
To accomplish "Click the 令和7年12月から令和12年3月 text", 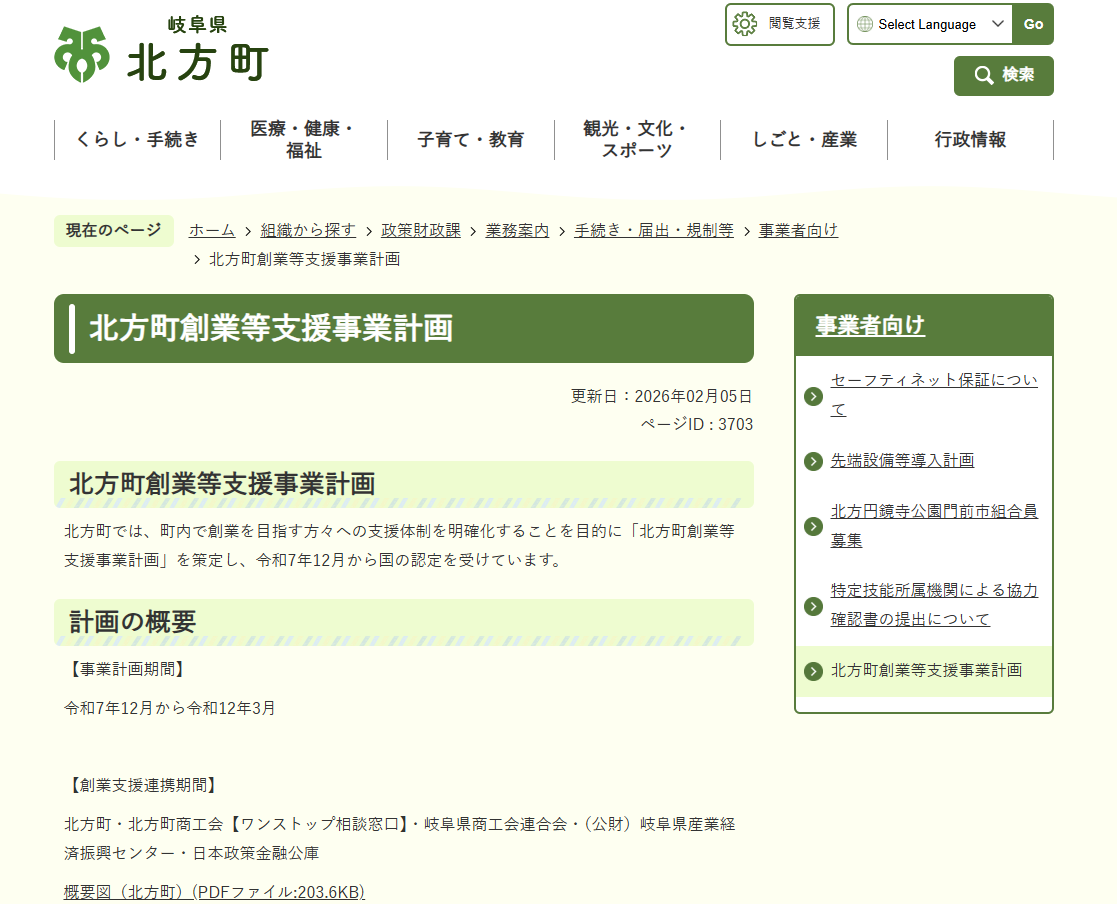I will [170, 708].
